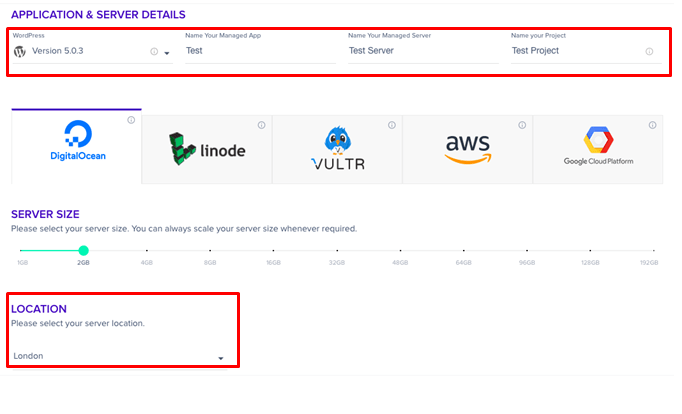Screen dimensions: 682x414
Task: Open the London location dropdown
Action: (119, 356)
